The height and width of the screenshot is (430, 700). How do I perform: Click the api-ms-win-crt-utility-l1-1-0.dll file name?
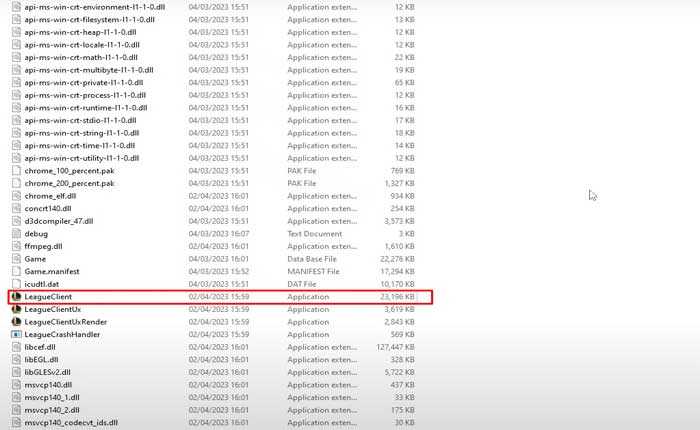pyautogui.click(x=82, y=158)
